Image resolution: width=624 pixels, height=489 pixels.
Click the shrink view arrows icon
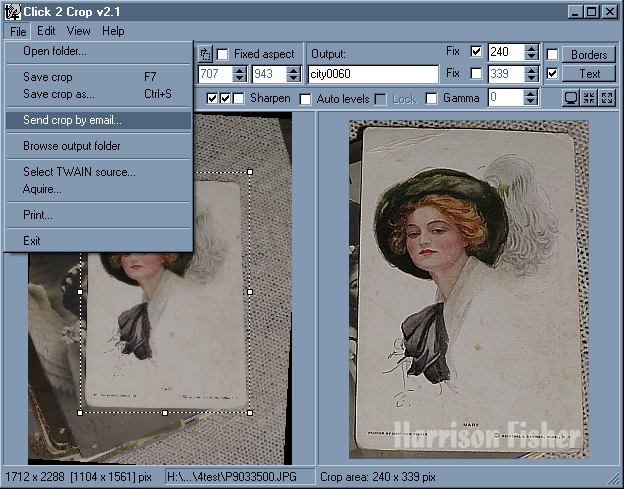pyautogui.click(x=589, y=98)
